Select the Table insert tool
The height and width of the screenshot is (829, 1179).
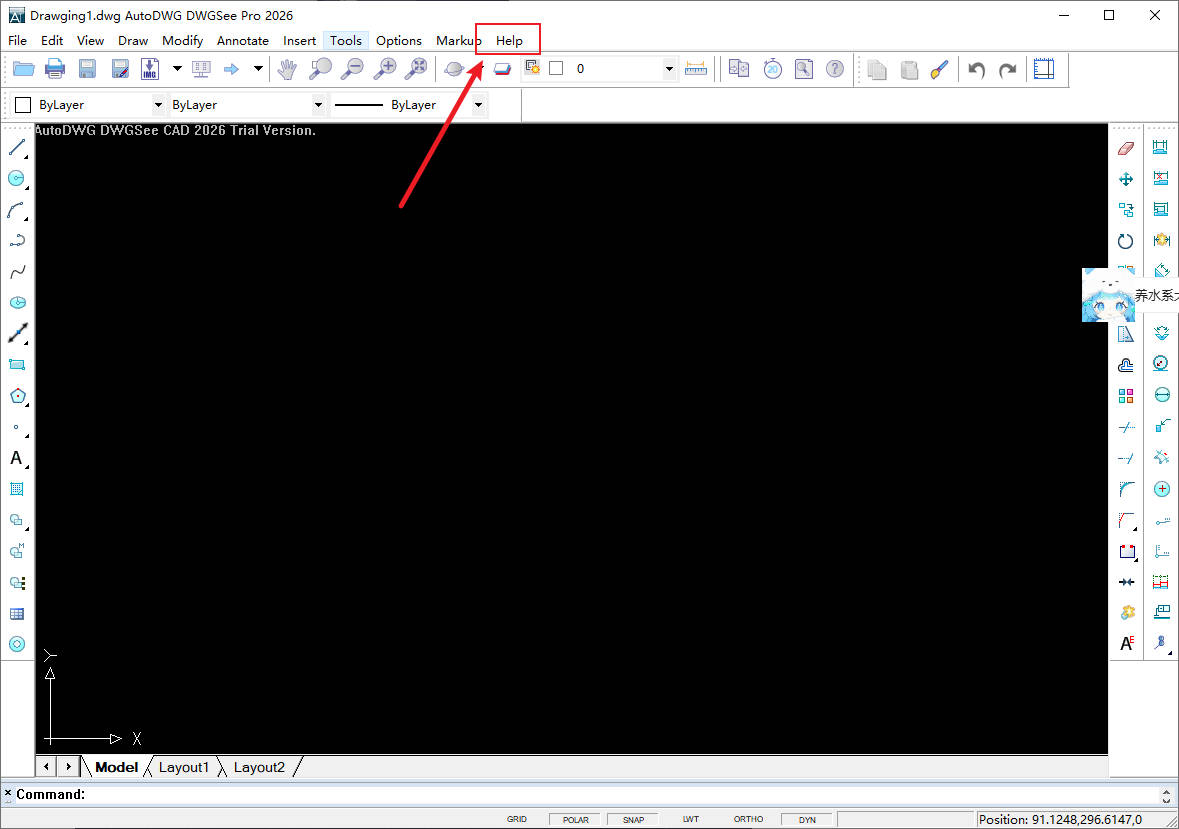[x=17, y=614]
